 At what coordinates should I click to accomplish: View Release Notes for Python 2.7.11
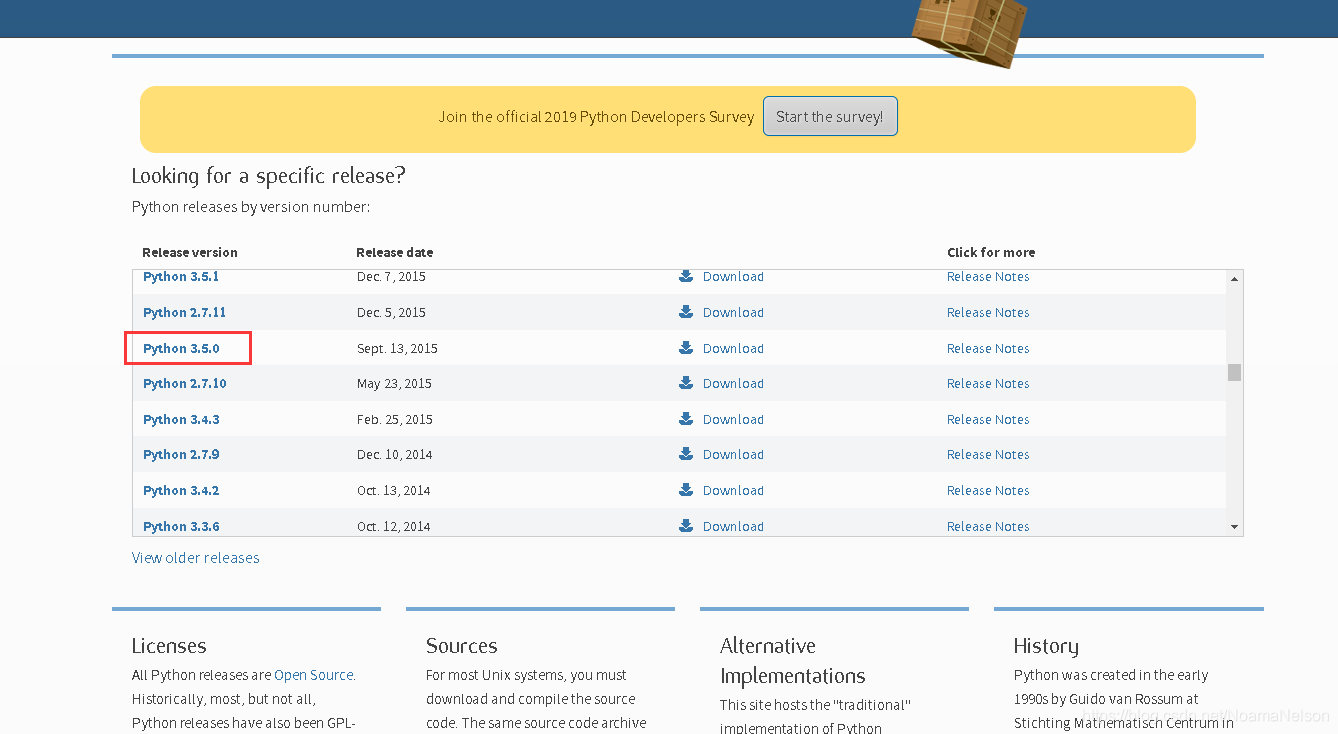point(988,312)
